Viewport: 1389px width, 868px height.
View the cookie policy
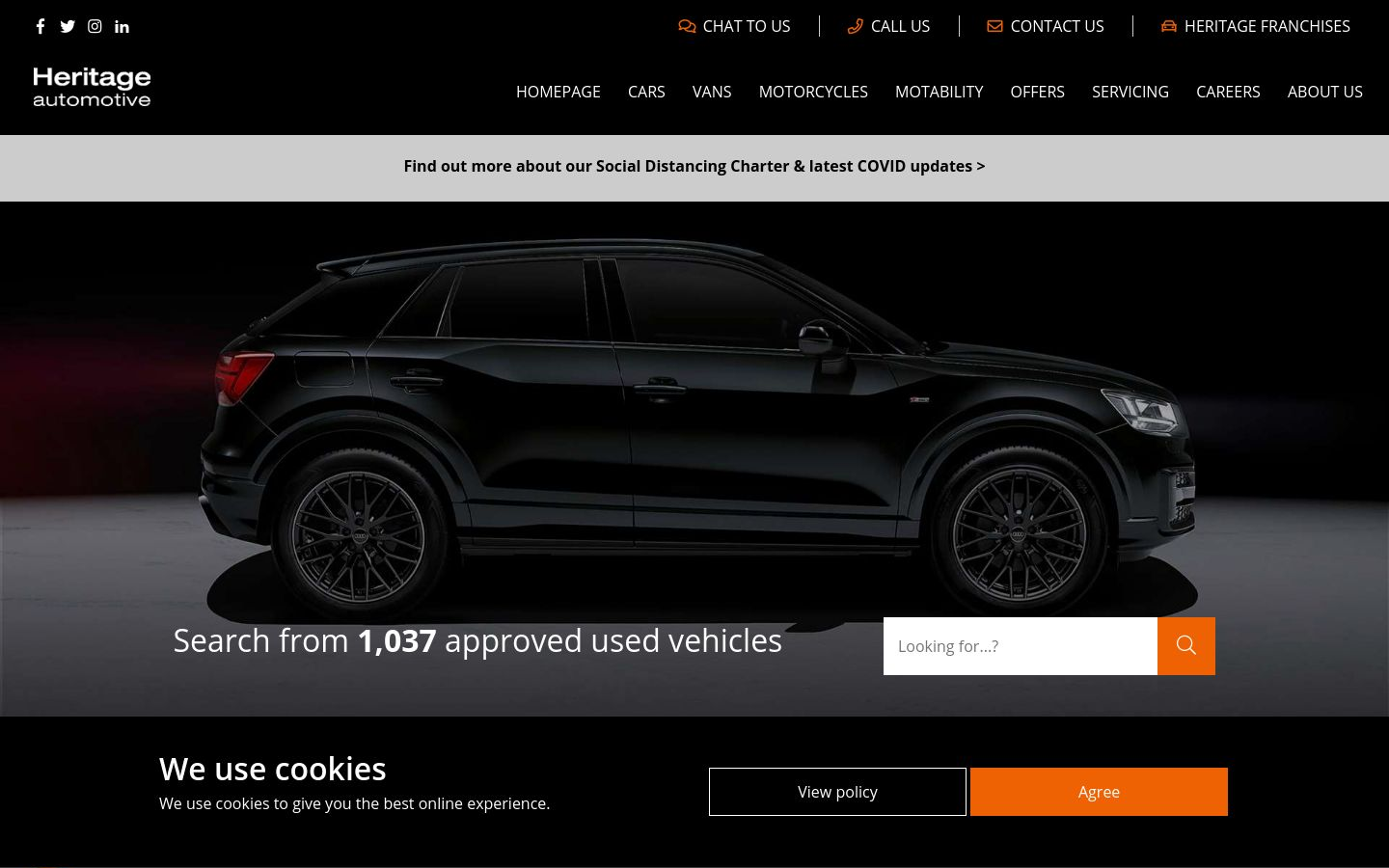pos(837,792)
